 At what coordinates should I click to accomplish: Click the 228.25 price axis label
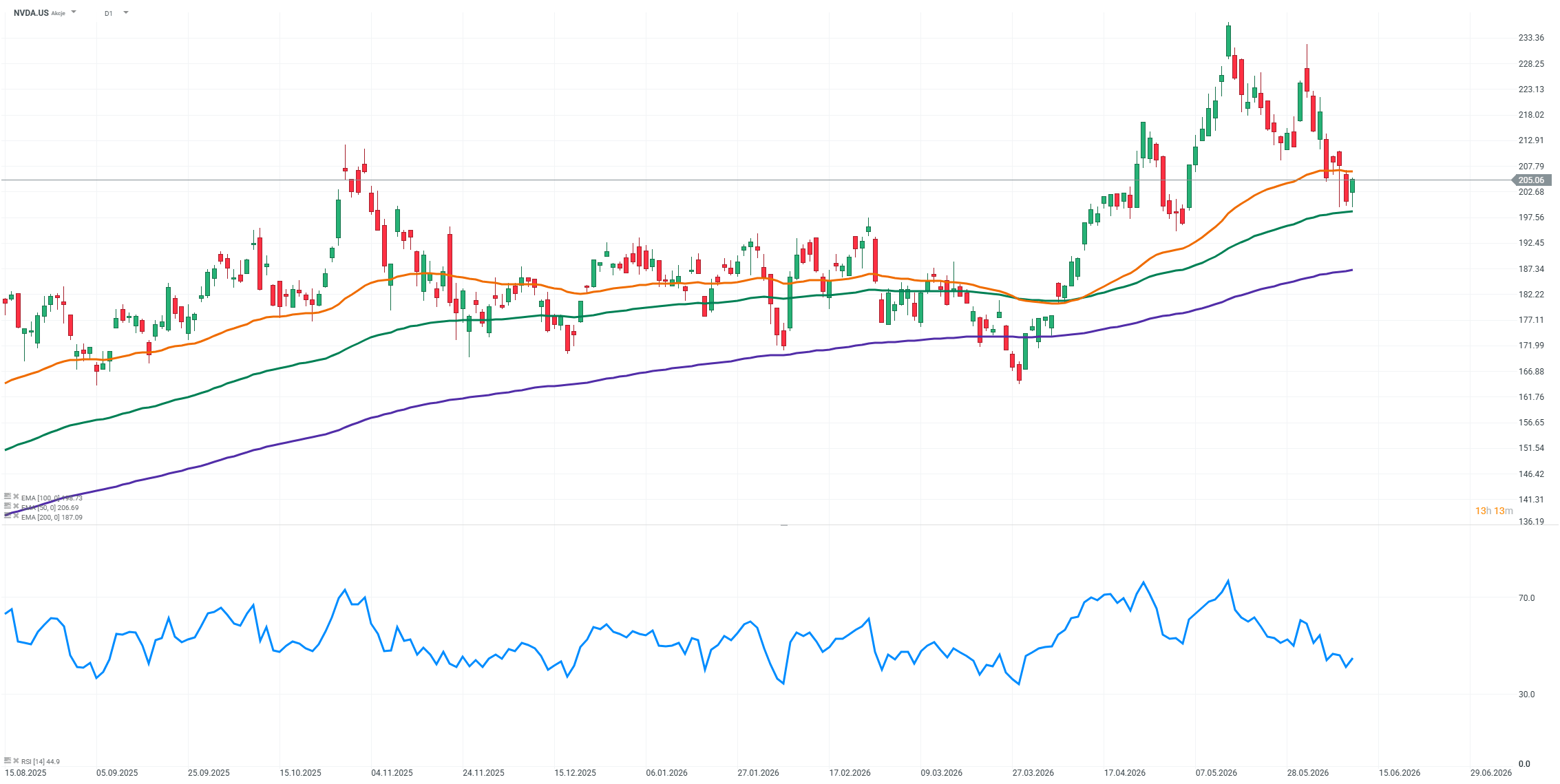(1531, 64)
